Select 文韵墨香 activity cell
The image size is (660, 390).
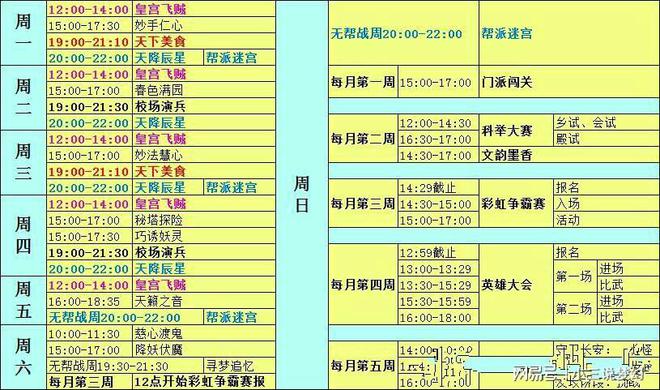tap(569, 155)
